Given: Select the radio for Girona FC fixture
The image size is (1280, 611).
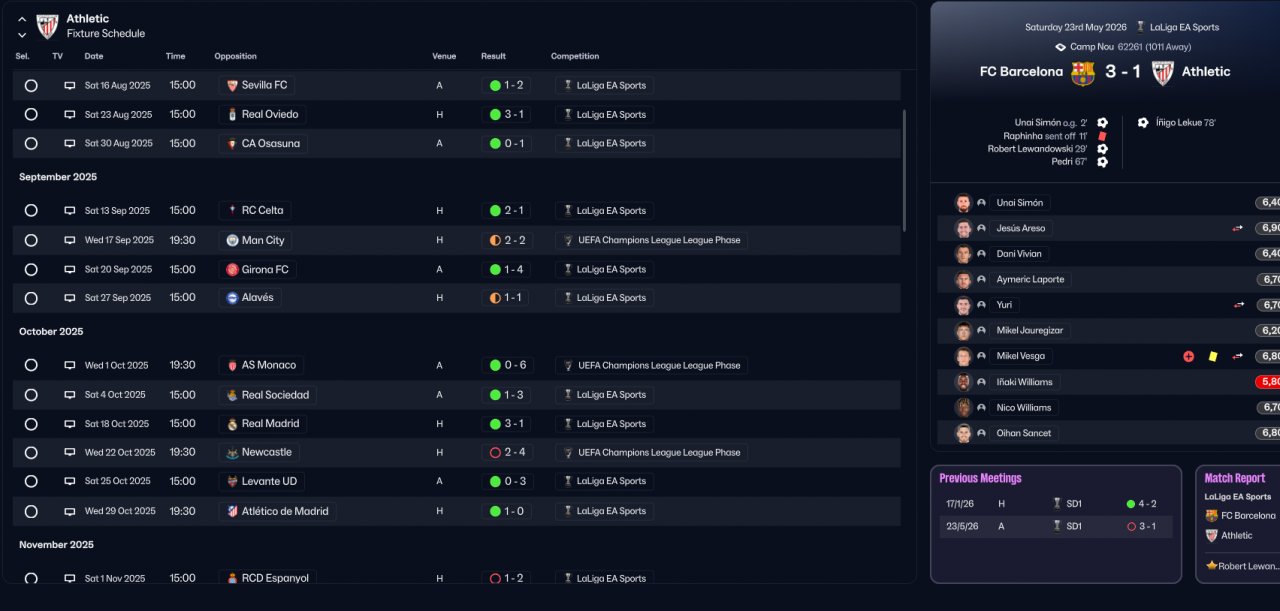Looking at the screenshot, I should 31,270.
